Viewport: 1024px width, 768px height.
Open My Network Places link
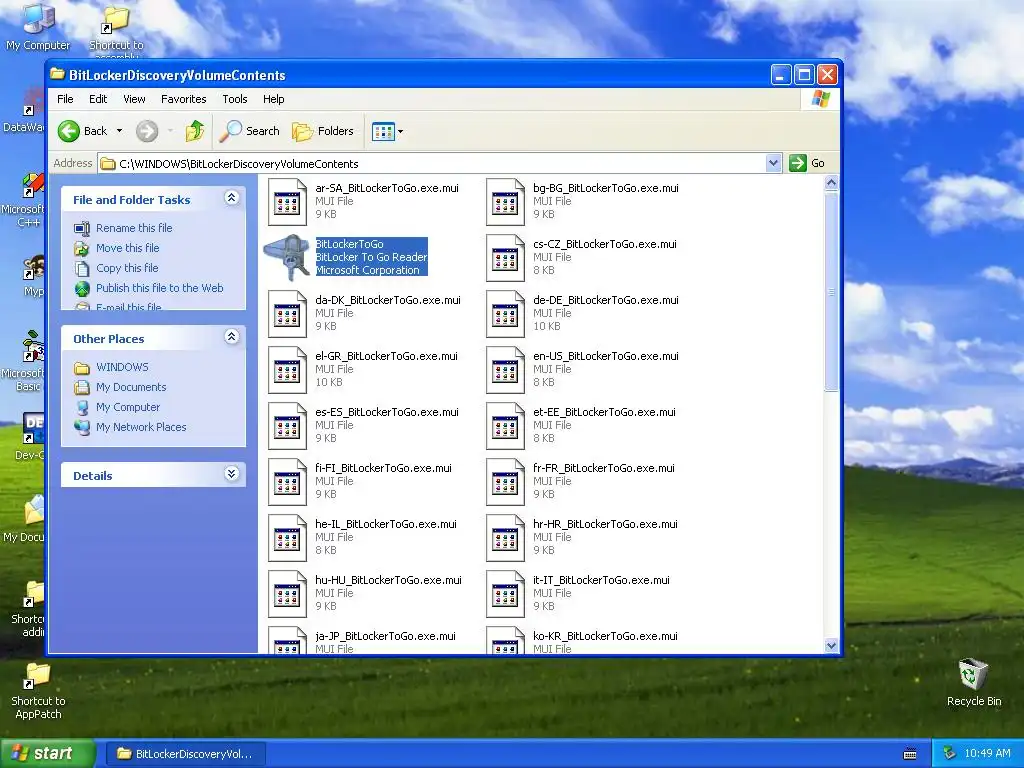click(x=141, y=427)
